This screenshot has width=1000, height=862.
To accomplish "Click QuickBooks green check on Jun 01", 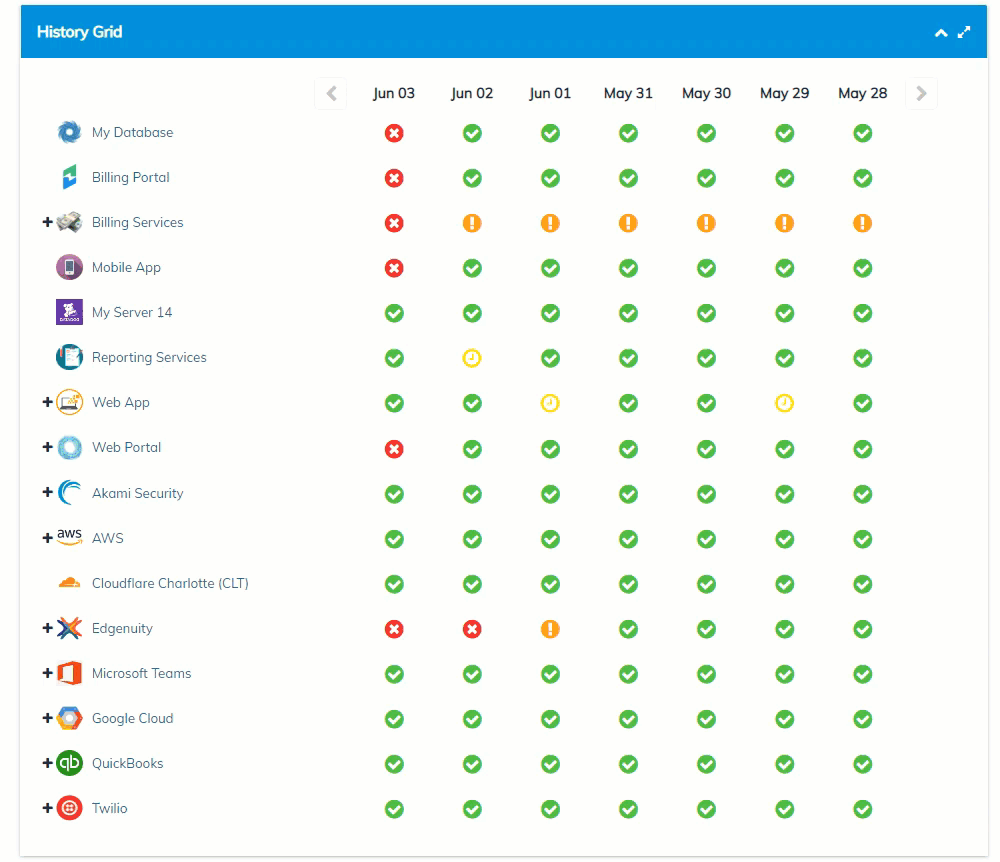I will [550, 764].
